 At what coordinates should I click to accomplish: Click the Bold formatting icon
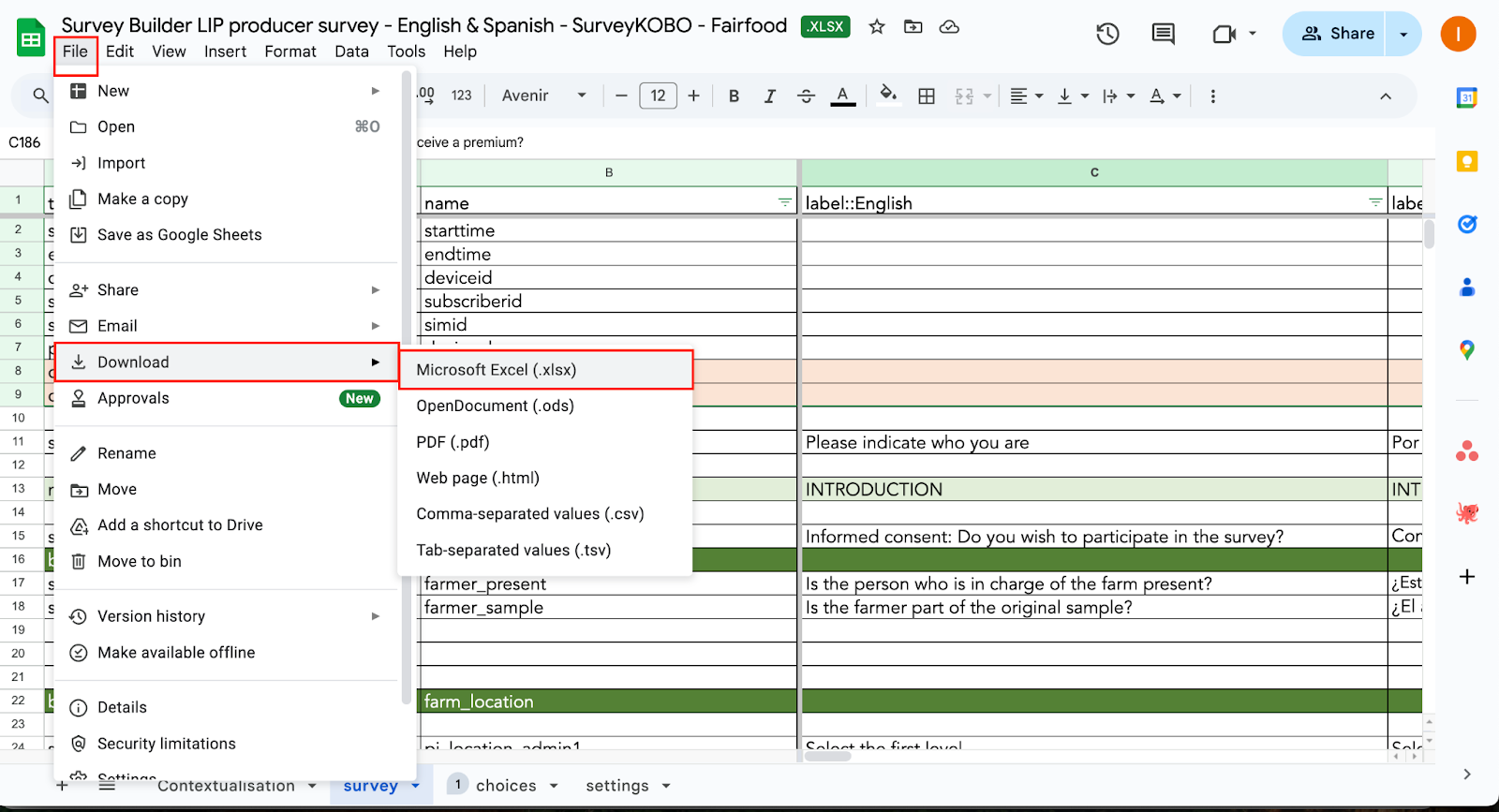point(734,96)
